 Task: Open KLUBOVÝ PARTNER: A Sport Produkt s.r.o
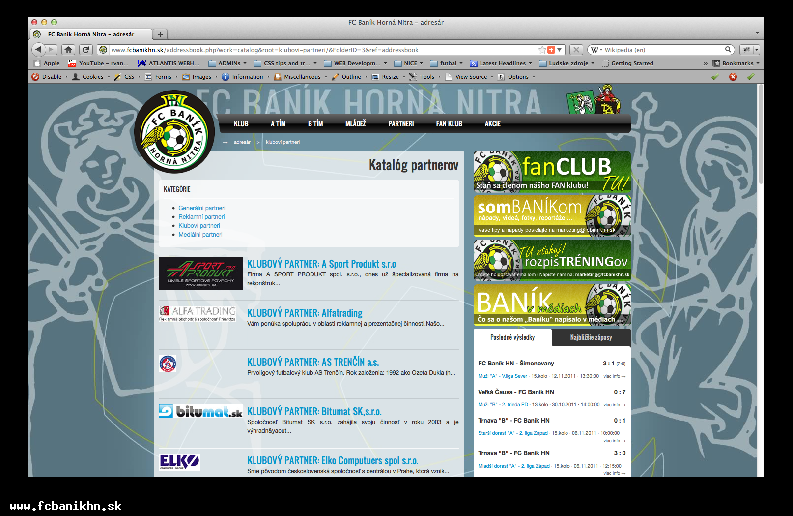(322, 264)
